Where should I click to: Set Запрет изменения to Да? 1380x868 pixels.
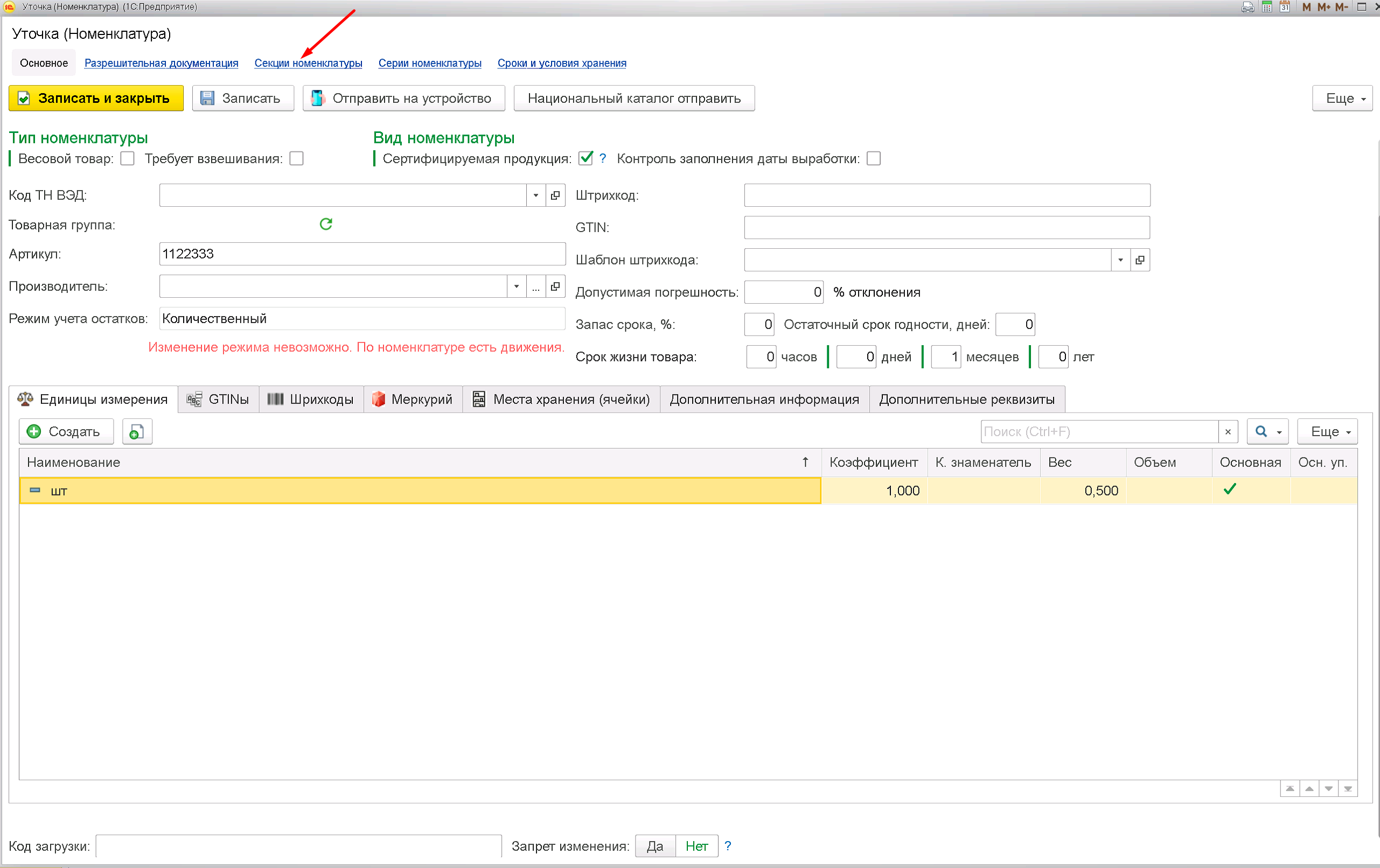(x=656, y=846)
